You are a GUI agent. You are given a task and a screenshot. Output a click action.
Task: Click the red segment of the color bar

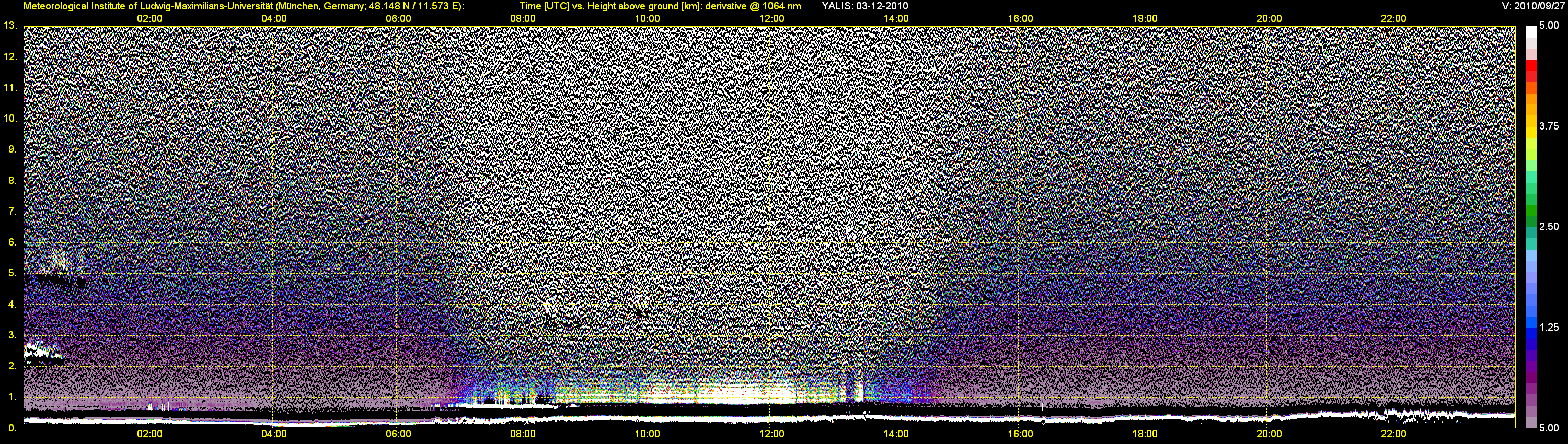(x=1531, y=65)
